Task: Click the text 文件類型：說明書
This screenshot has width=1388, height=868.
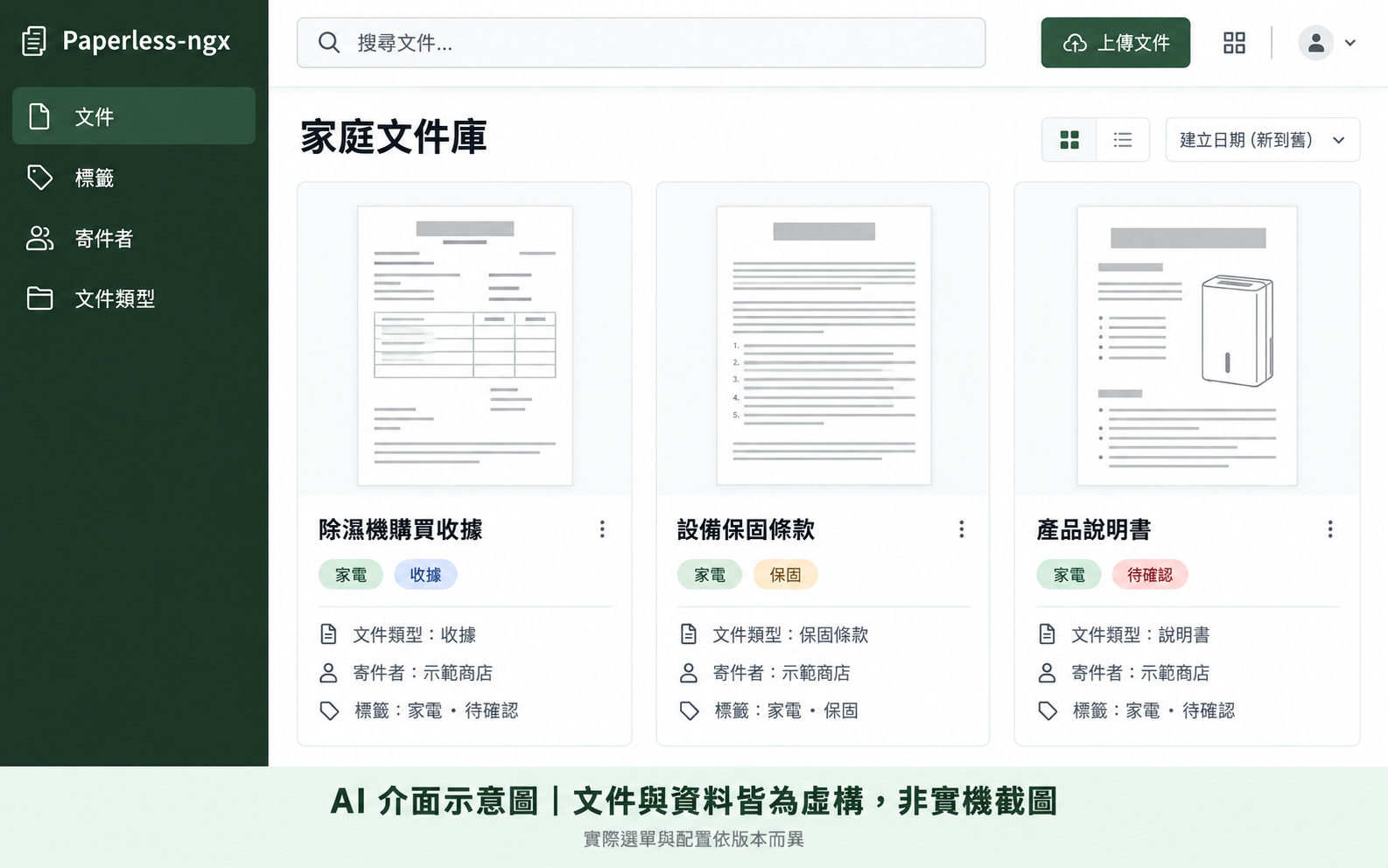Action: 1140,634
